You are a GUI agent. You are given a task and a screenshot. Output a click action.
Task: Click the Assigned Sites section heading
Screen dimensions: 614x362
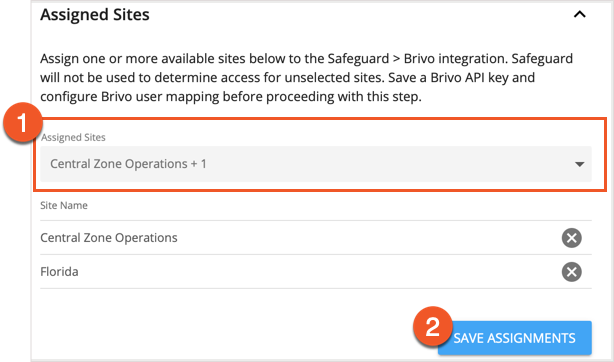[x=95, y=15]
